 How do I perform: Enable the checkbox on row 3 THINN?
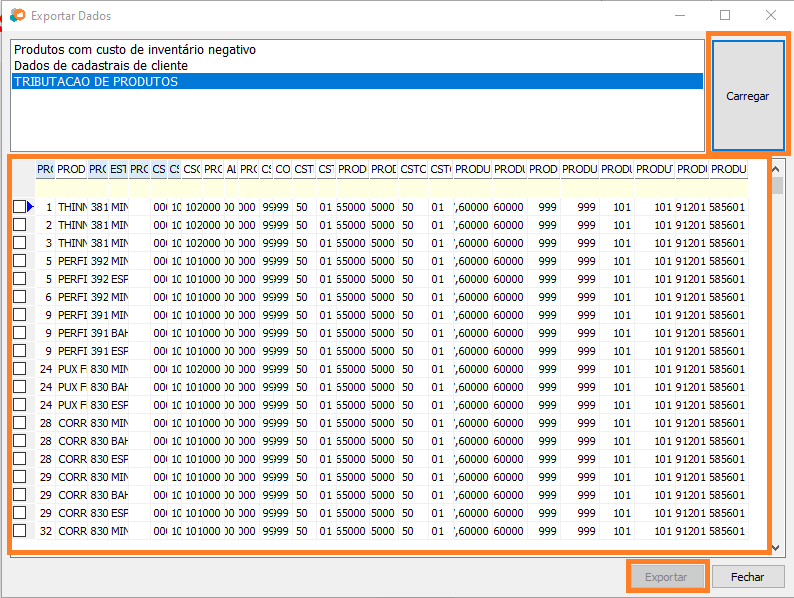click(20, 243)
